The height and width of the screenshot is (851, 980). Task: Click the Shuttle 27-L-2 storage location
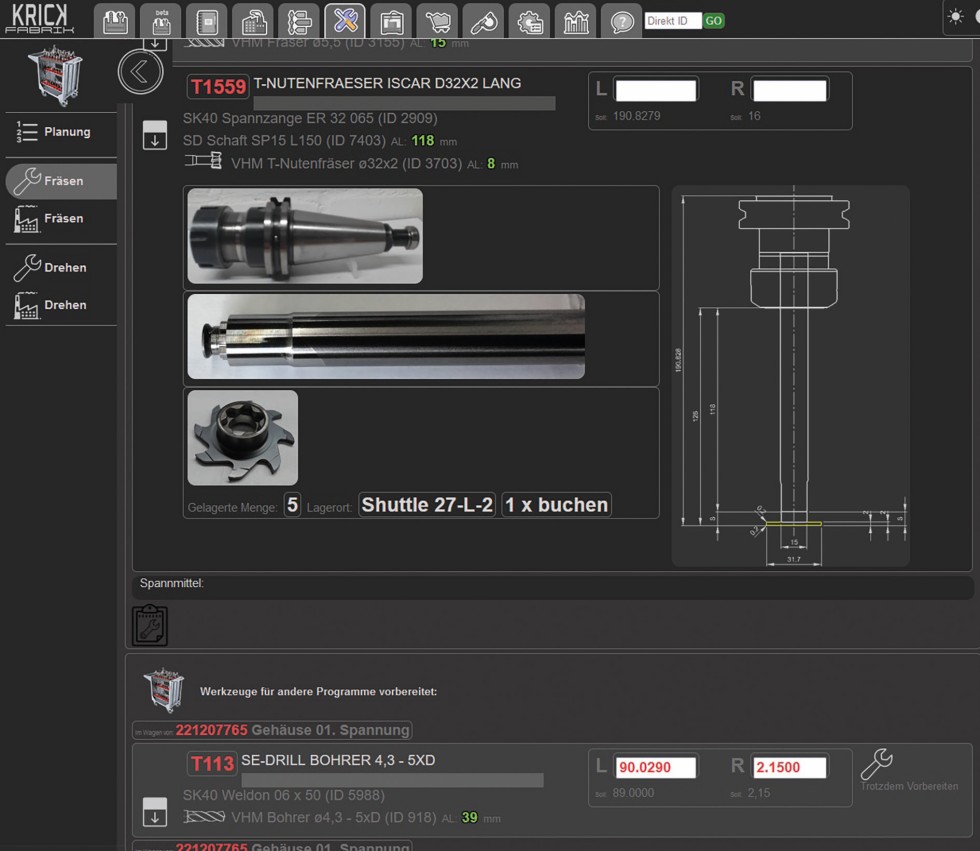tap(427, 505)
